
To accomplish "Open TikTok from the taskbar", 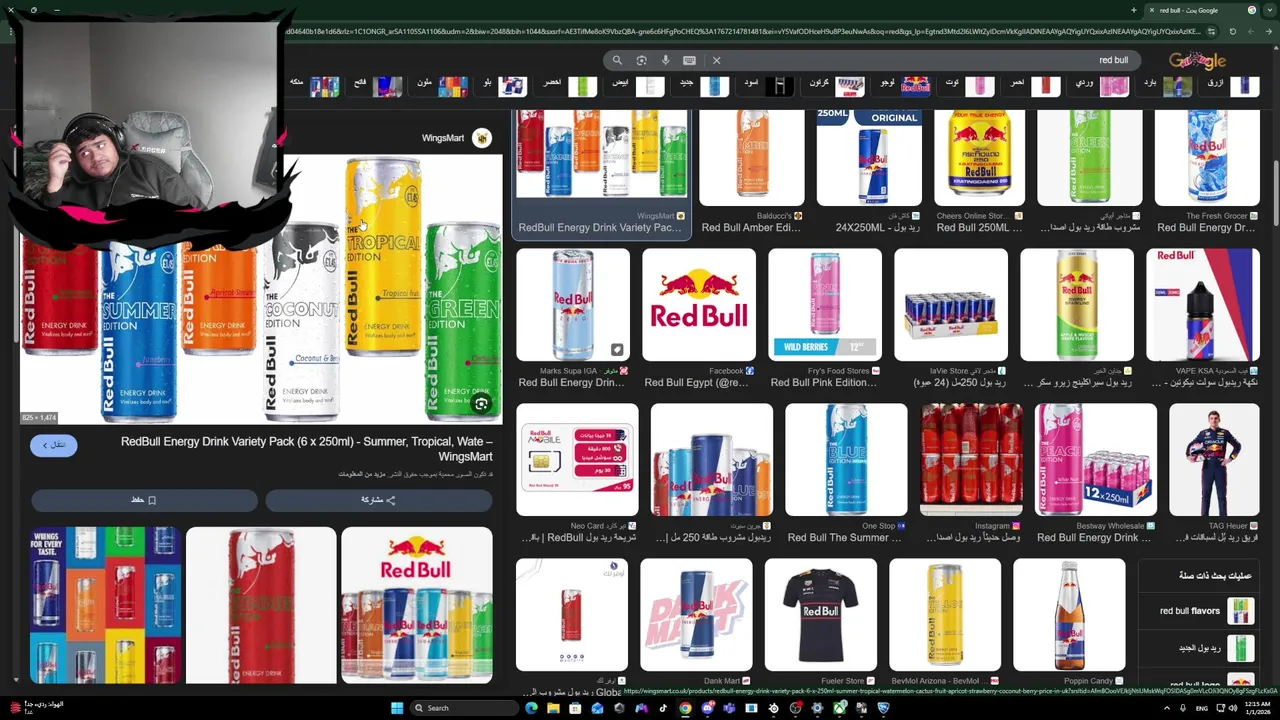I will (663, 708).
